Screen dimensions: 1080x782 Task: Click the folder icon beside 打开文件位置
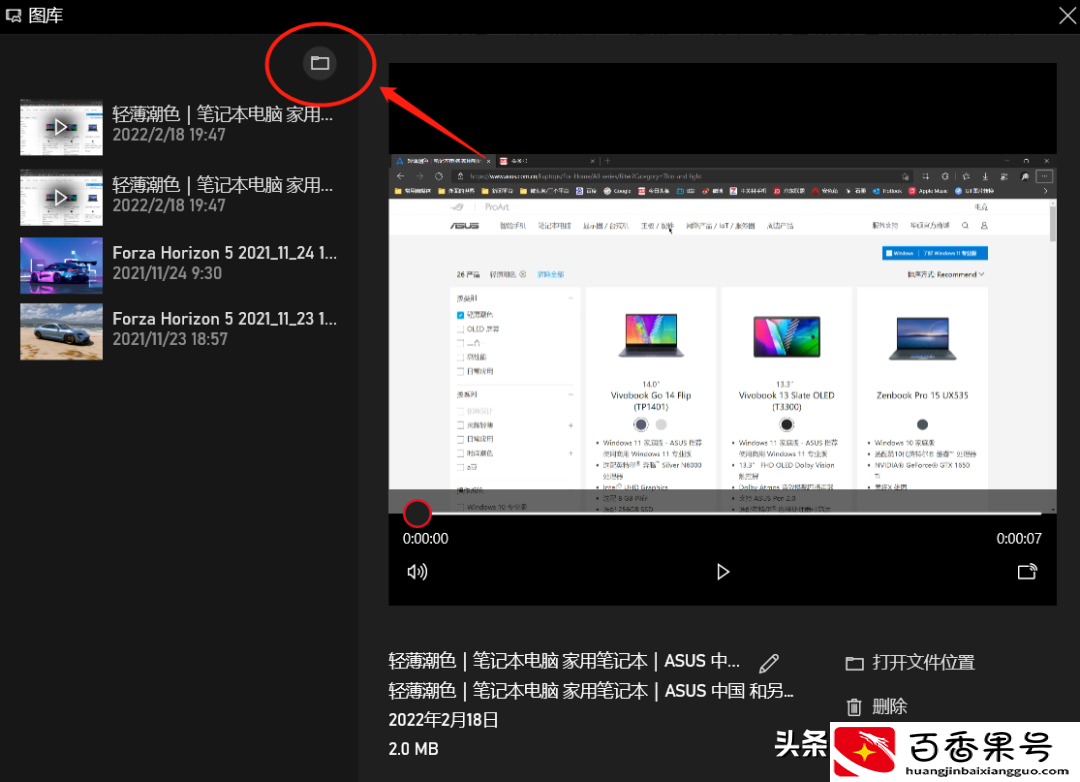(855, 663)
